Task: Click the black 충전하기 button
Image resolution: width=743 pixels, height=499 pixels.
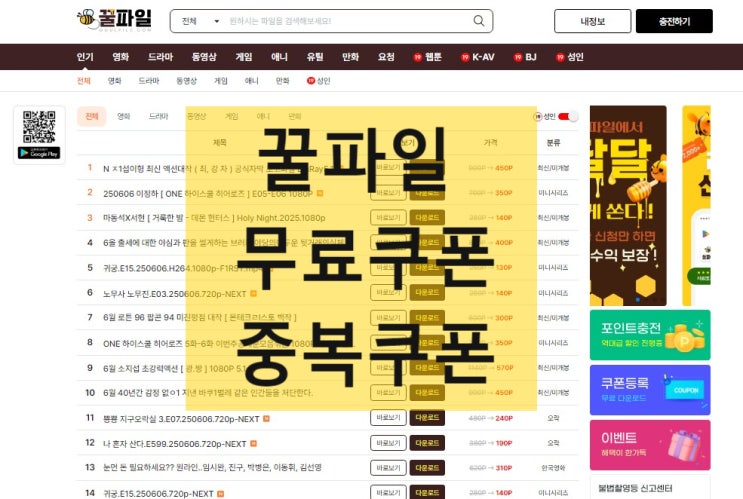Action: click(x=674, y=21)
